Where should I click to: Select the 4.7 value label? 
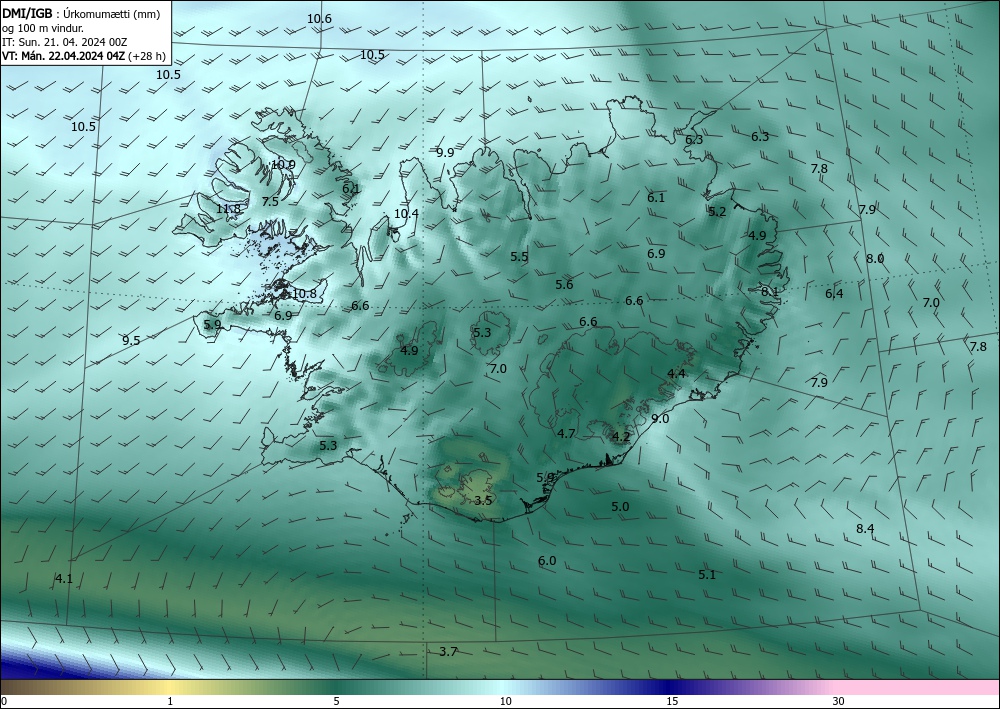[566, 434]
